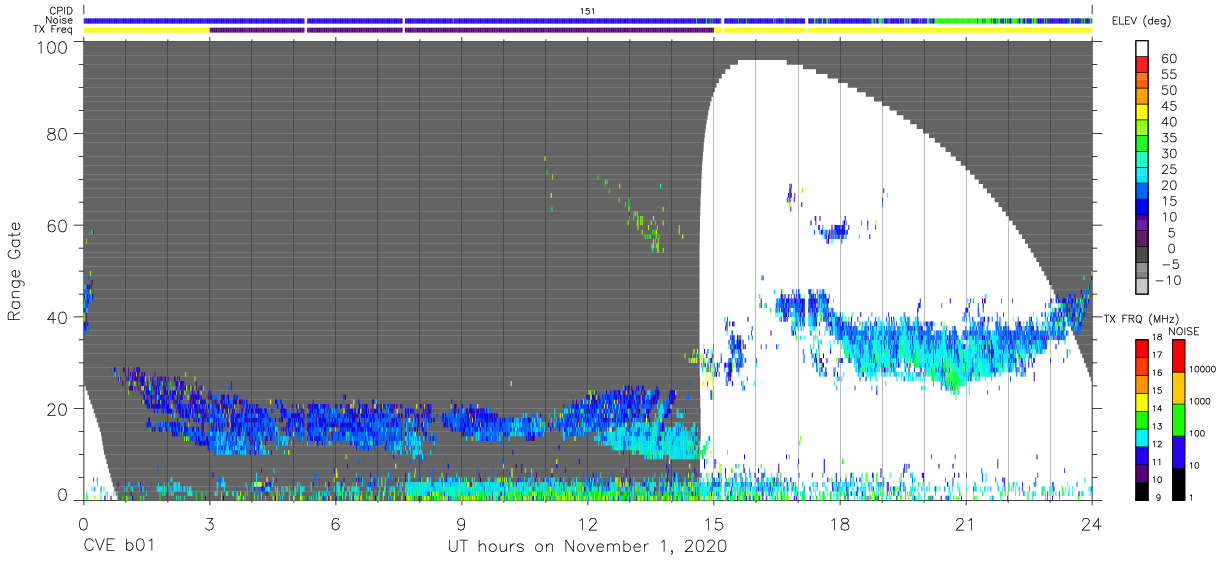
Task: Click the x-axis tick label '3'
Action: (209, 523)
